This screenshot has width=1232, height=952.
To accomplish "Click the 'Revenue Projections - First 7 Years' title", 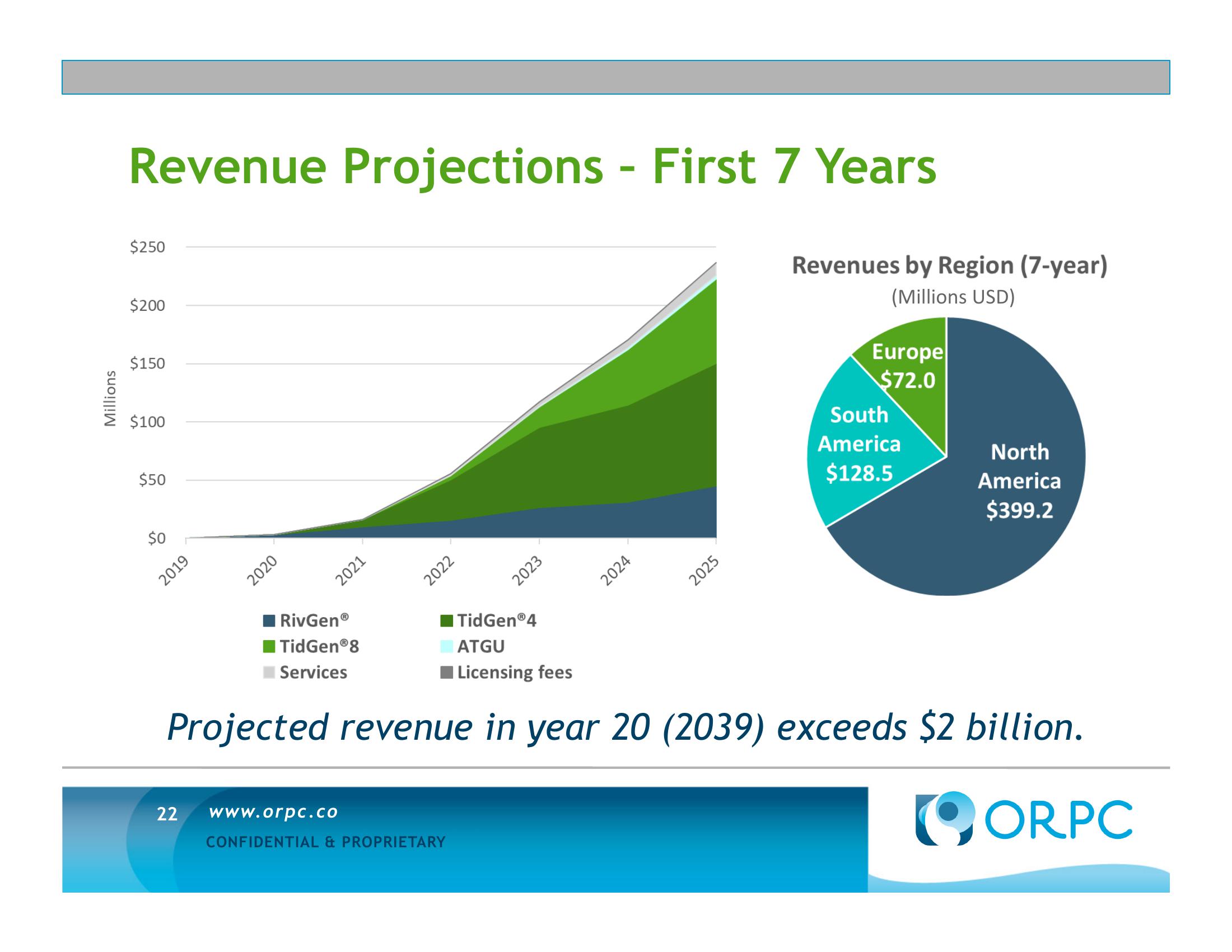I will [533, 167].
